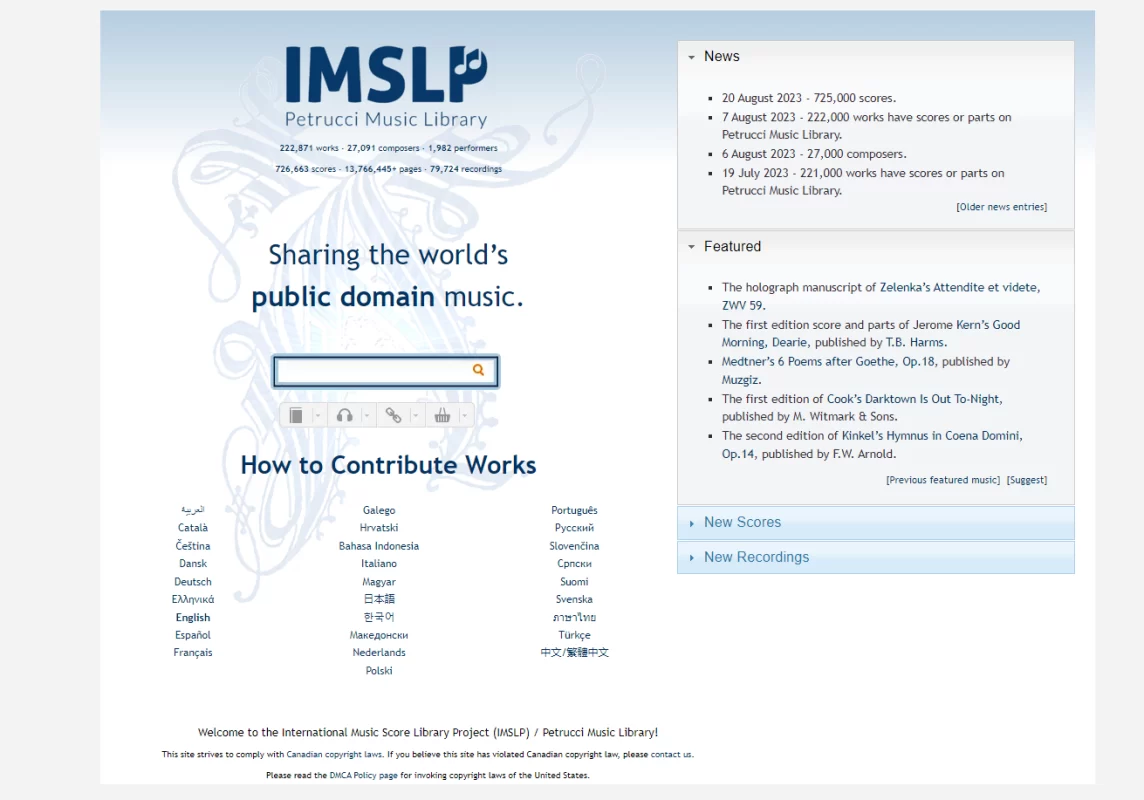Expand the New Scores panel

click(x=876, y=523)
